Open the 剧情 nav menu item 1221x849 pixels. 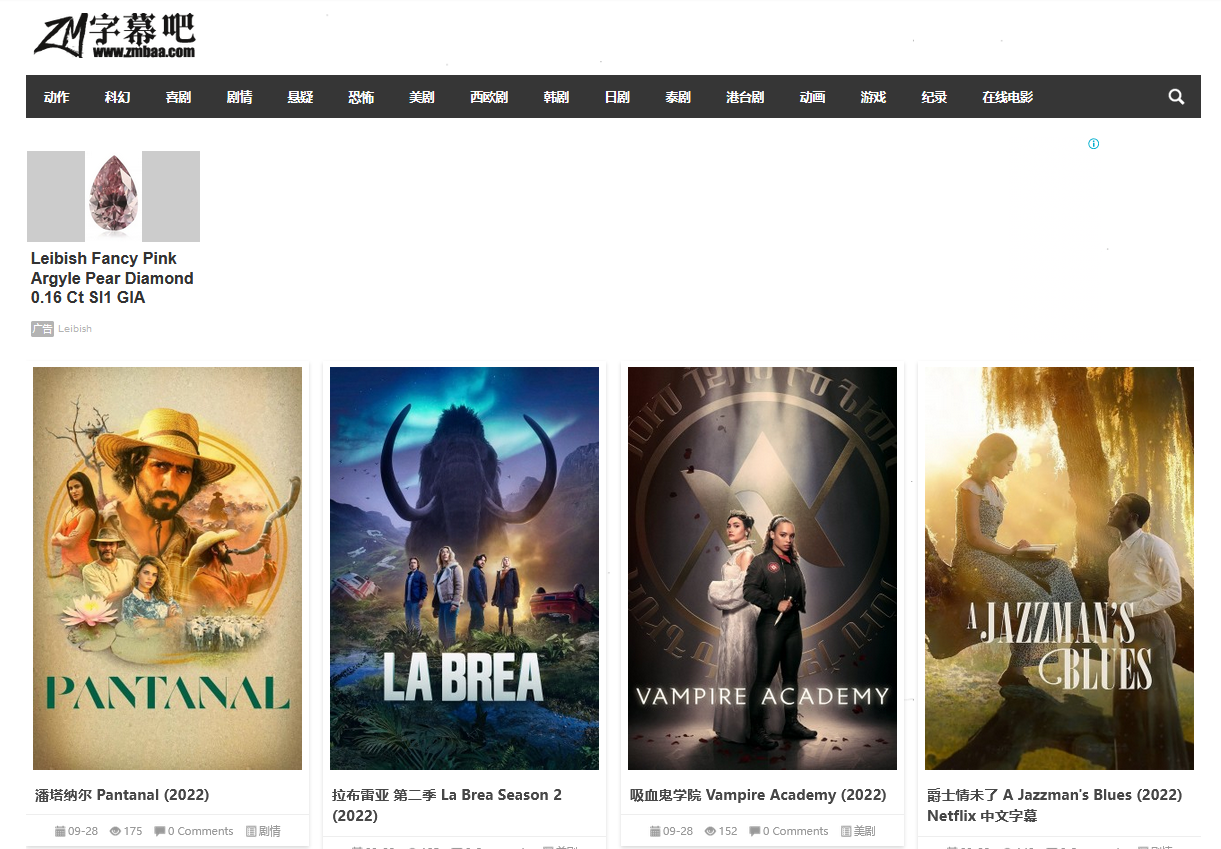[239, 97]
